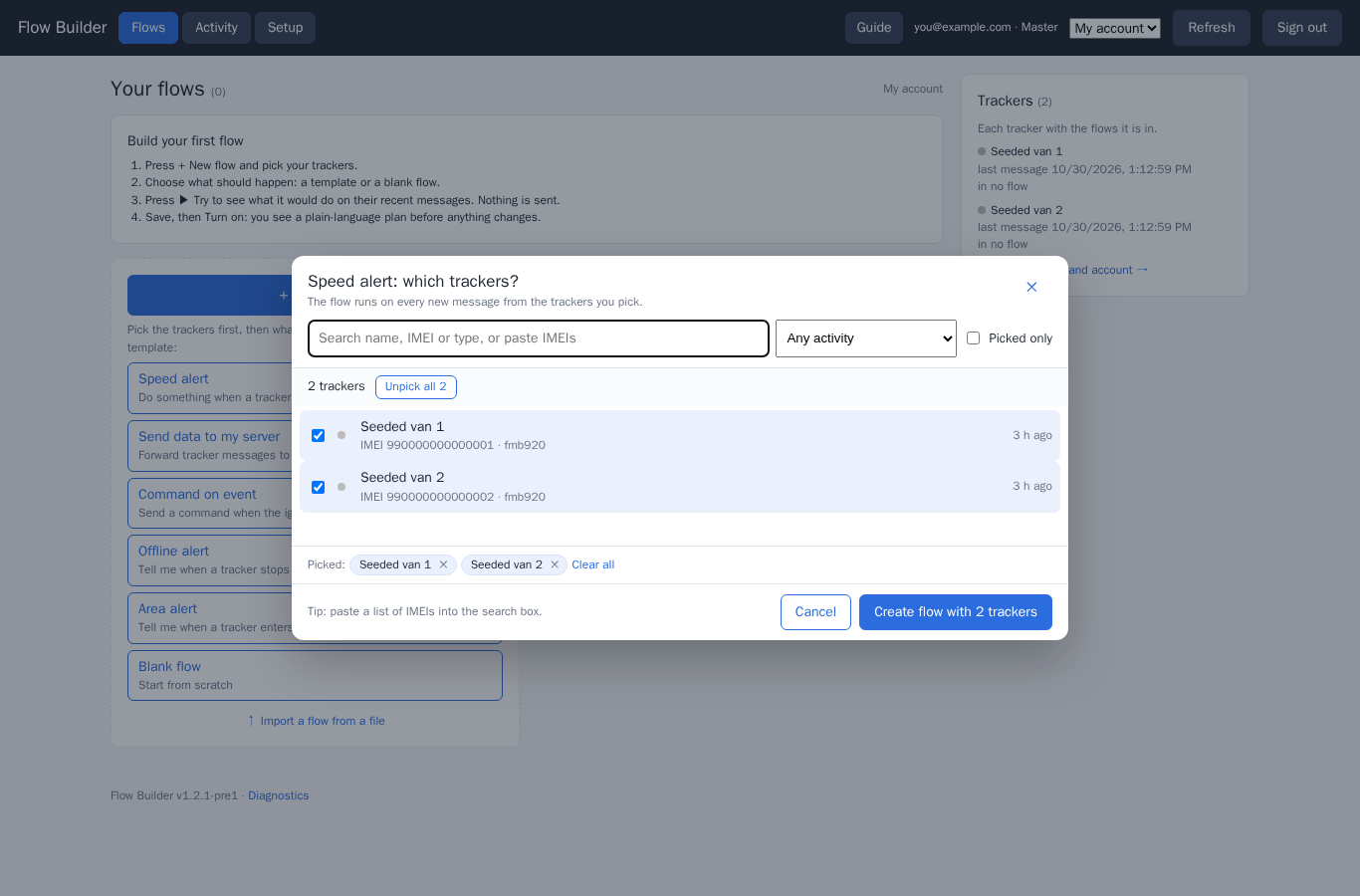Screen dimensions: 1360x896
Task: Create flow with 2 trackers
Action: point(956,612)
